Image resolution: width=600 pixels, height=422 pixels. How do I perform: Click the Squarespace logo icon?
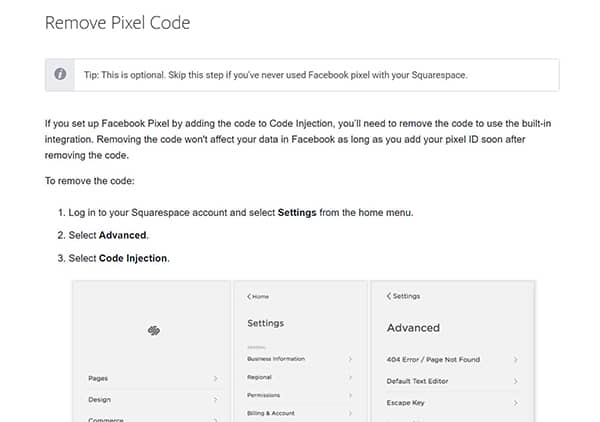click(154, 330)
